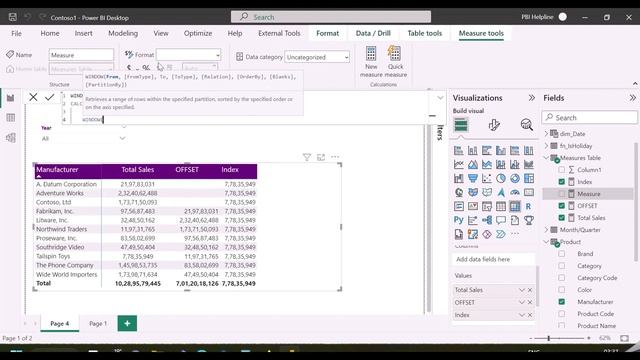Viewport: 640px width, 360px height.
Task: Remove the OFFSET field from Values
Action: pyautogui.click(x=530, y=302)
